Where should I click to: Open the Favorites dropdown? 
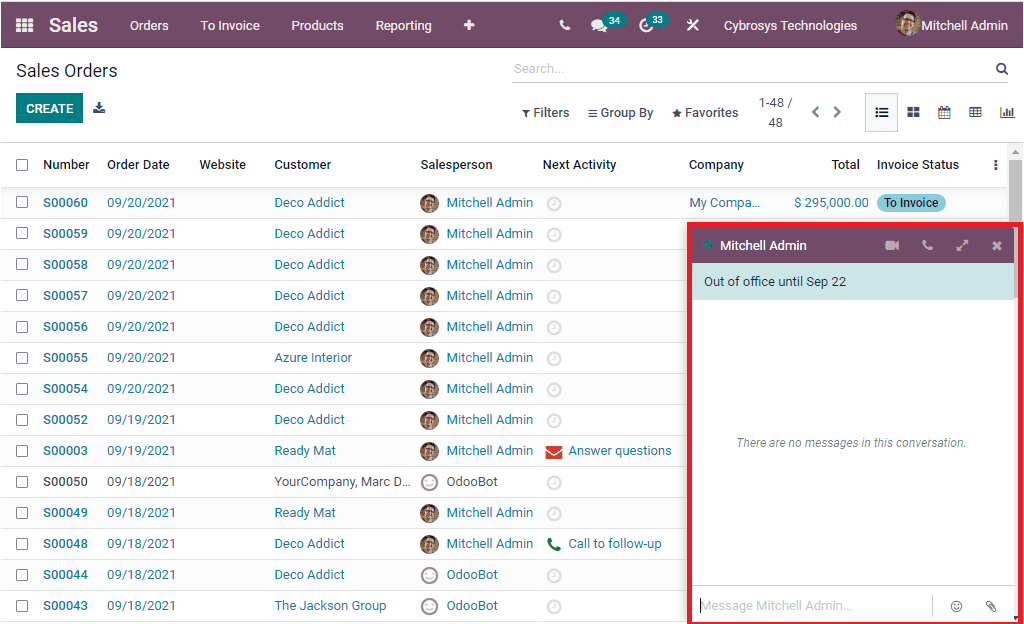[x=704, y=112]
